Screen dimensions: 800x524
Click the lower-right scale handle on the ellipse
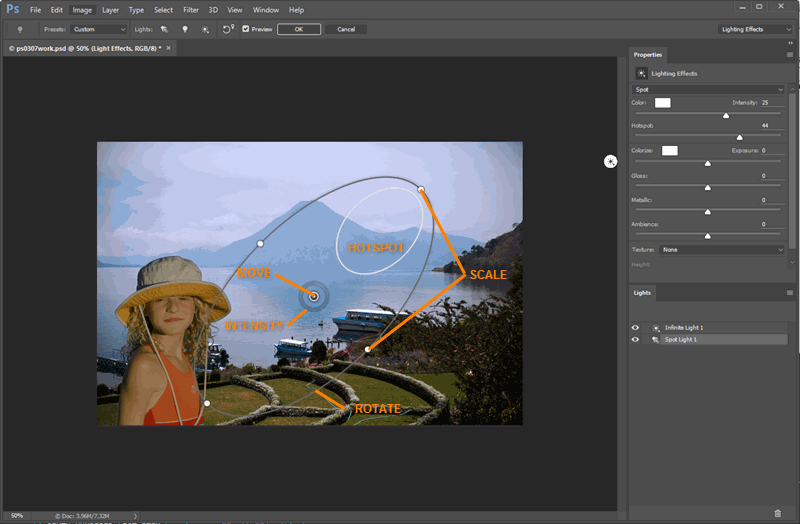367,350
